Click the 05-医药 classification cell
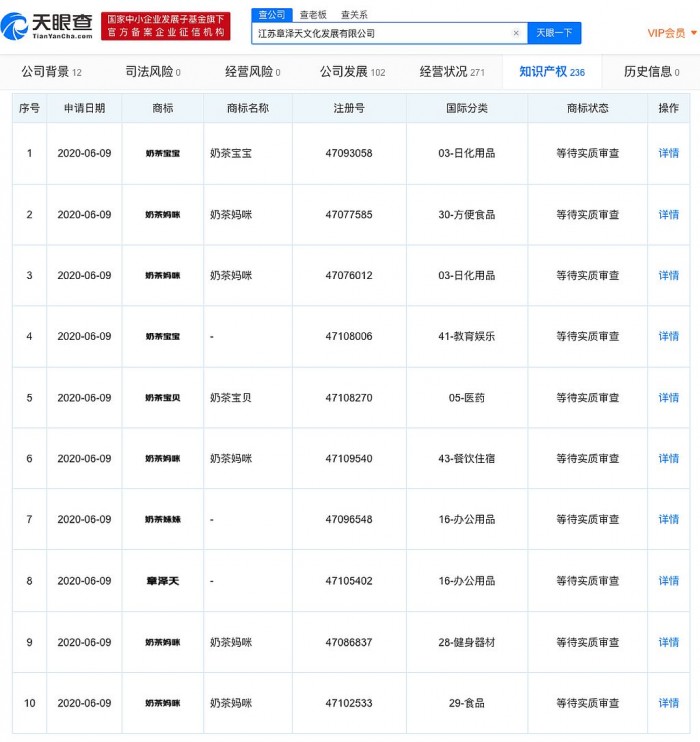 click(467, 398)
